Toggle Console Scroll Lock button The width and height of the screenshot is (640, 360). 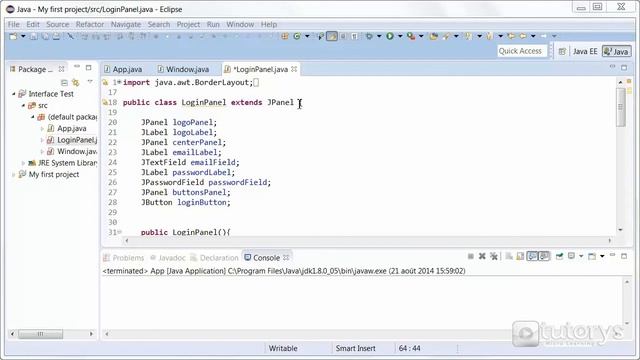click(x=520, y=256)
